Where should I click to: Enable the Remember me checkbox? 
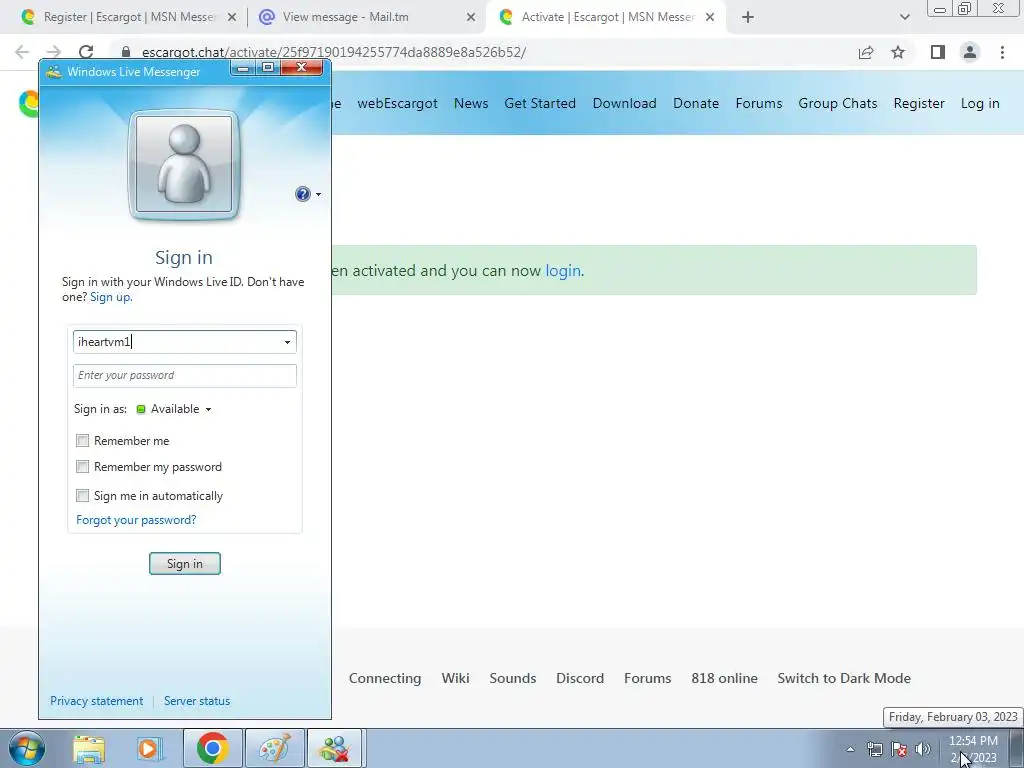[x=82, y=441]
